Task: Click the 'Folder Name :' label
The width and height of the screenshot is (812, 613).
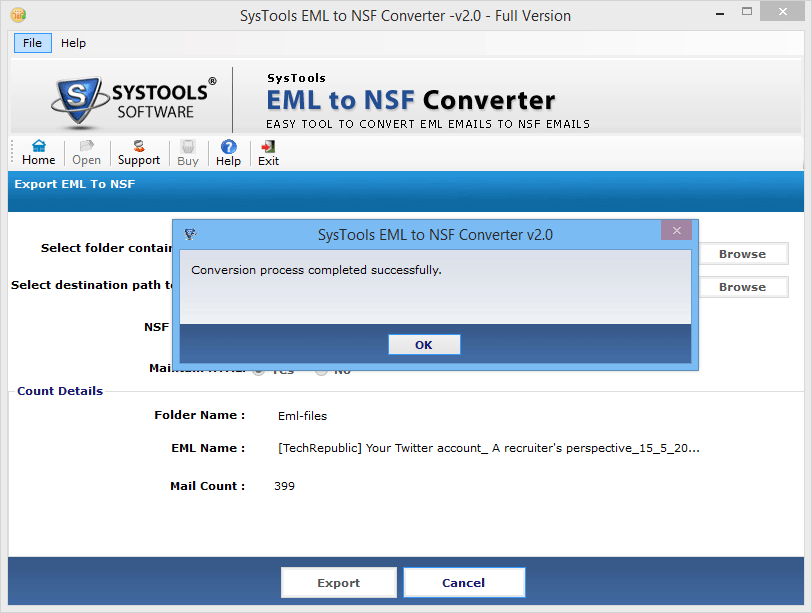Action: click(x=199, y=415)
